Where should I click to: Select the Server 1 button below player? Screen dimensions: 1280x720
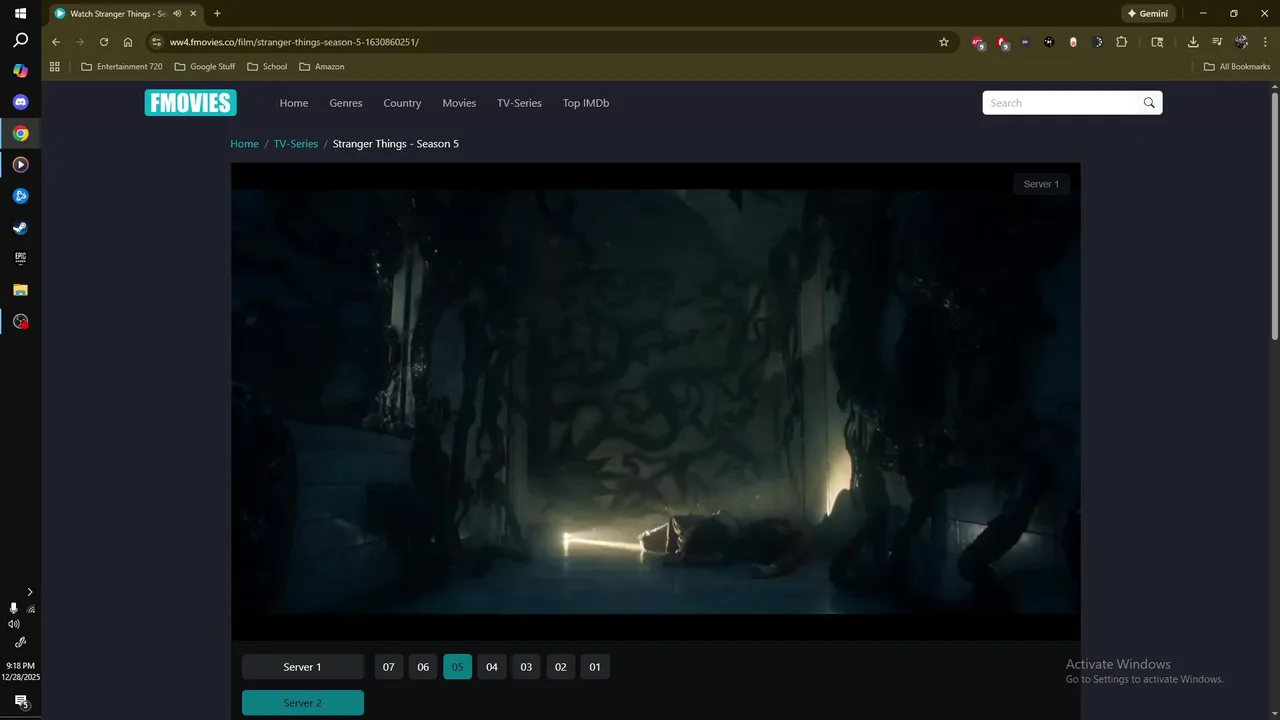tap(303, 667)
